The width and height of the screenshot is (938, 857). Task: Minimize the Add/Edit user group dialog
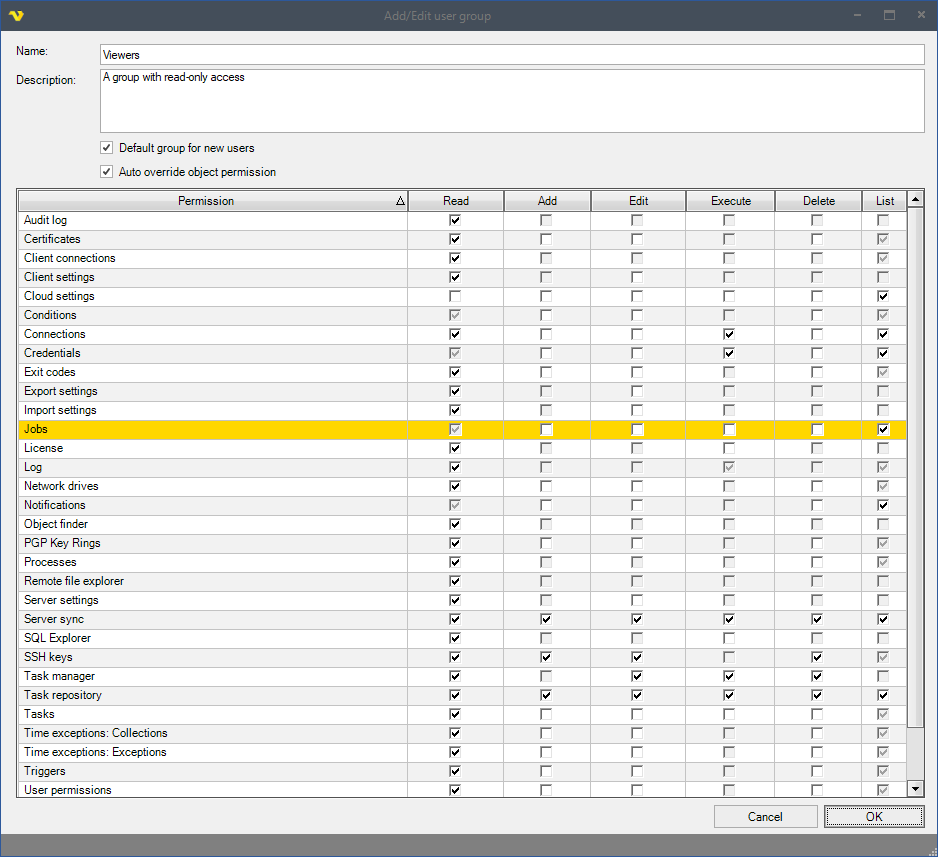pyautogui.click(x=858, y=16)
